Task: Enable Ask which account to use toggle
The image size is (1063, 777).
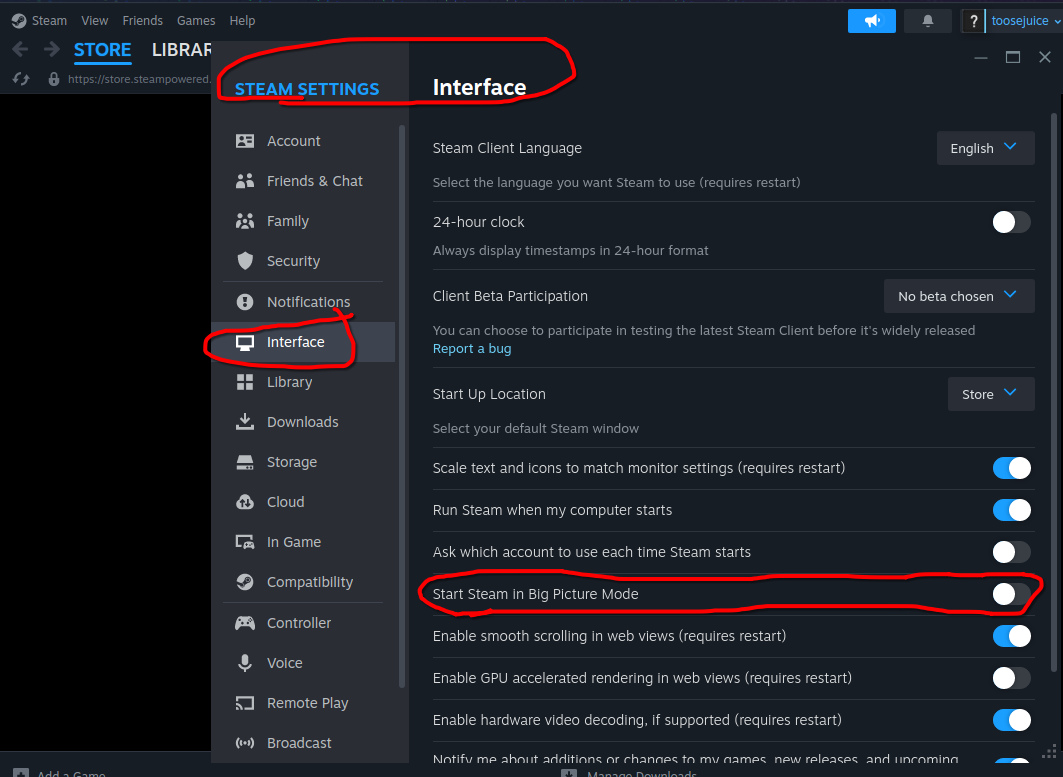Action: pyautogui.click(x=1011, y=553)
